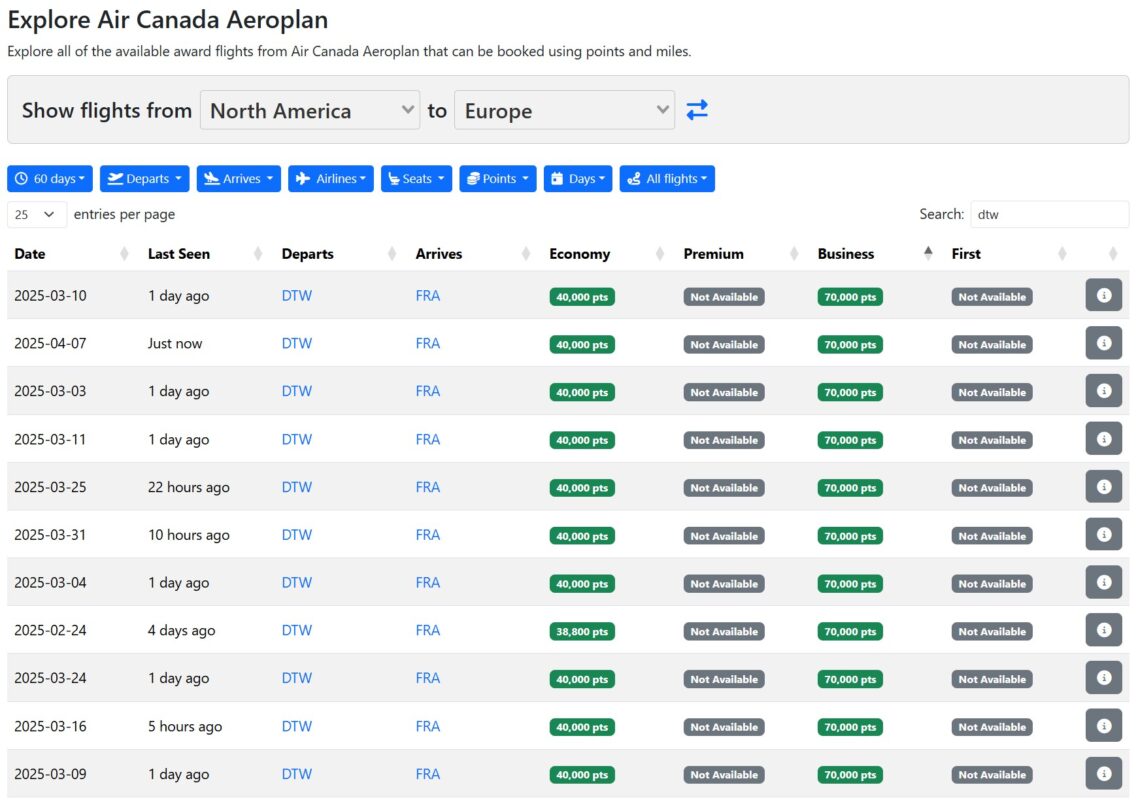Toggle the Business column sort arrow

[928, 253]
